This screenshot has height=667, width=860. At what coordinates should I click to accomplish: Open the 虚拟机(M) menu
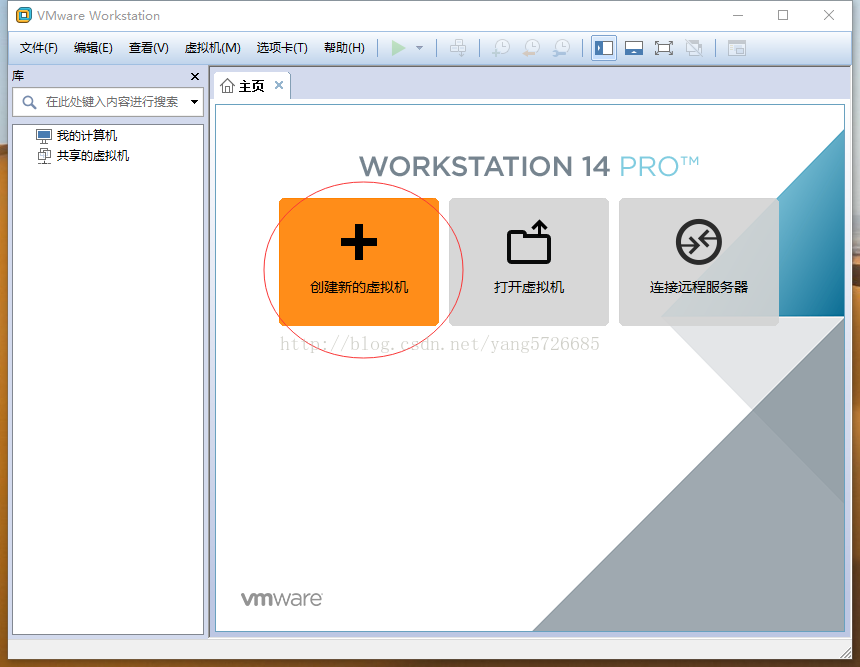pyautogui.click(x=212, y=48)
